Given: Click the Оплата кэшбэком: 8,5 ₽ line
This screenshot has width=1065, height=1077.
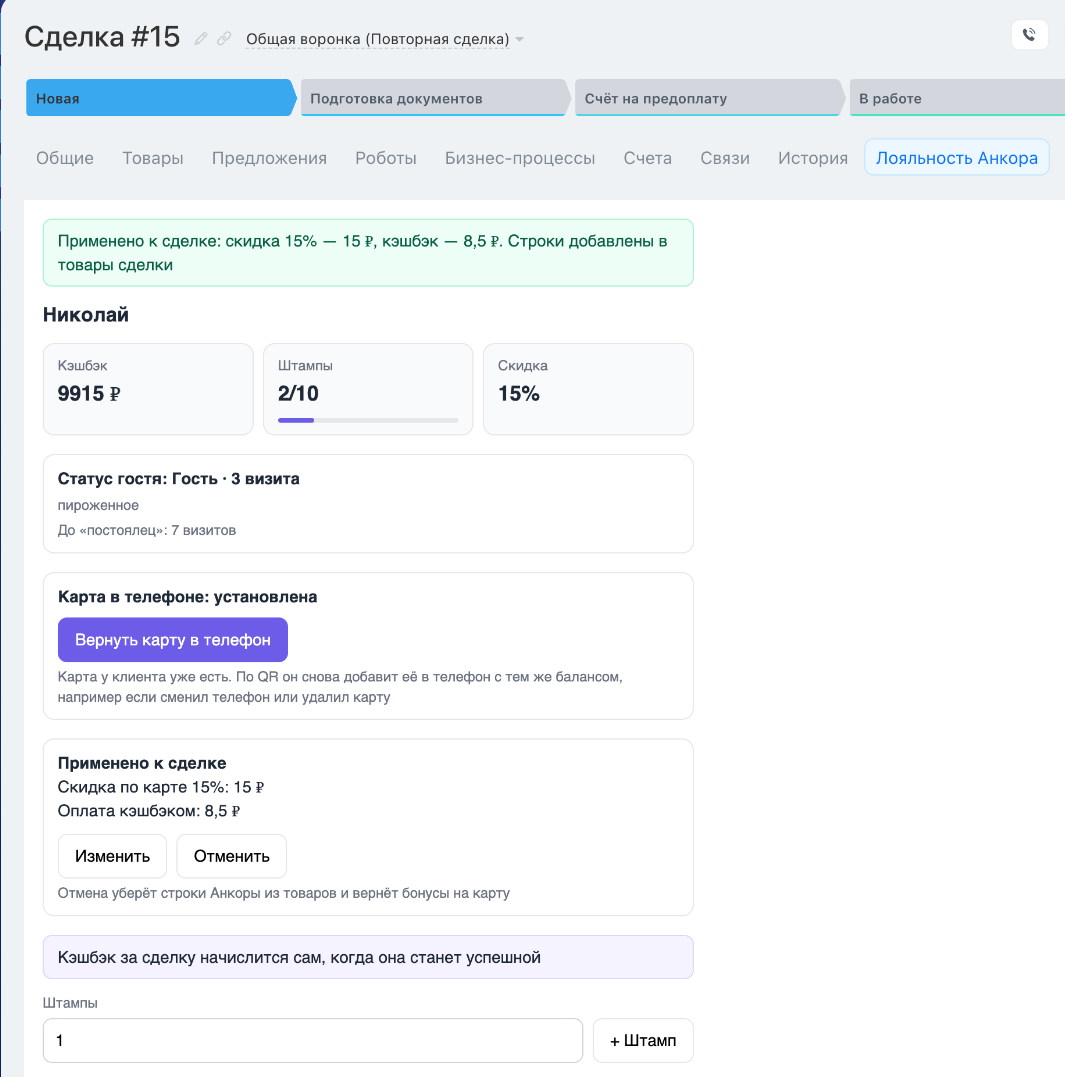Looking at the screenshot, I should pos(149,811).
